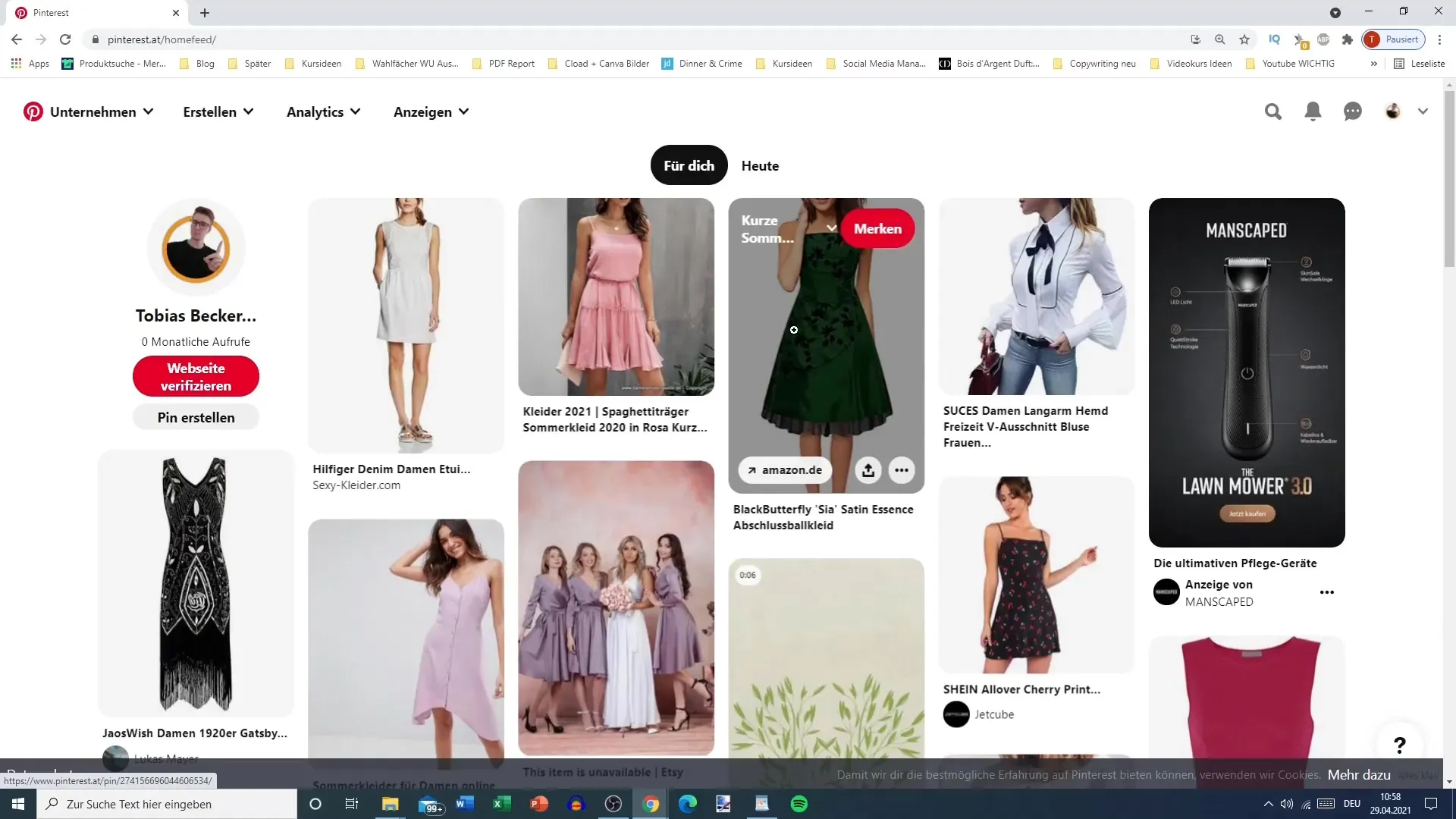Open the Erstellen dropdown menu
This screenshot has width=1456, height=819.
(218, 111)
